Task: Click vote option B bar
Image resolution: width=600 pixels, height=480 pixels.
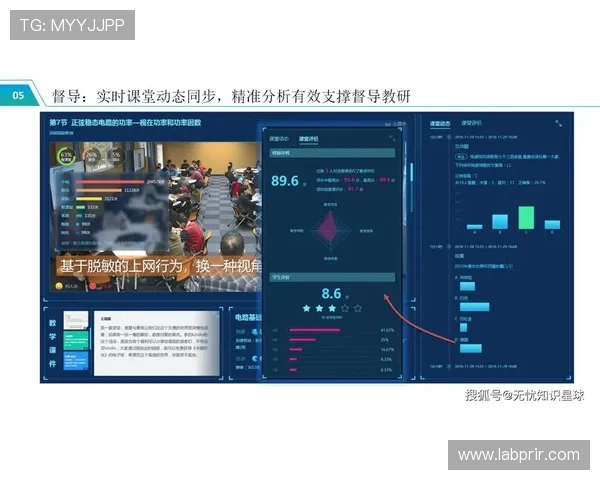Action: tap(474, 307)
